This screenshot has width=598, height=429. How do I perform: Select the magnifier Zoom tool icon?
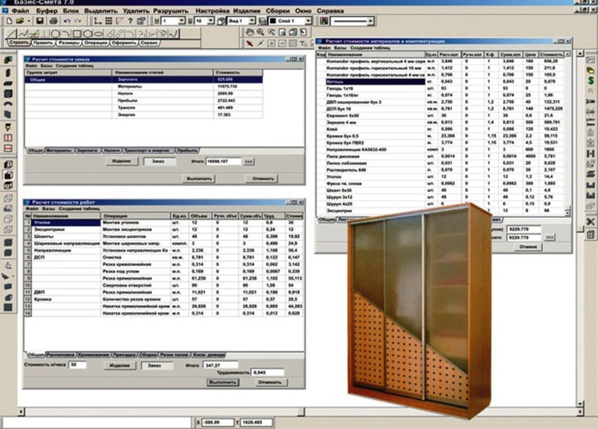pyautogui.click(x=260, y=33)
